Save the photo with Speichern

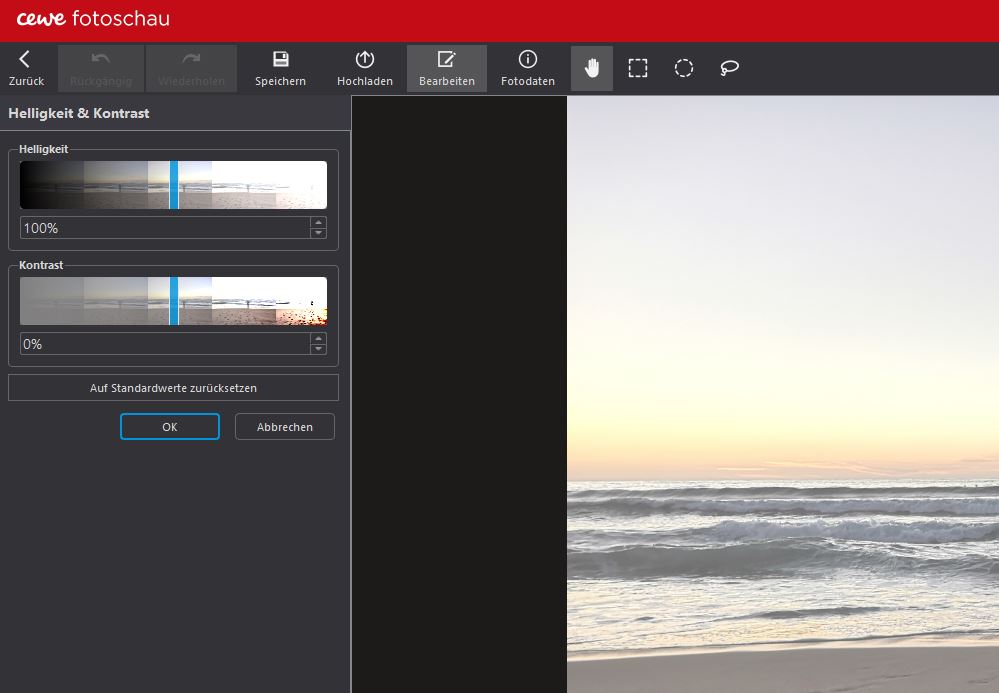coord(280,68)
